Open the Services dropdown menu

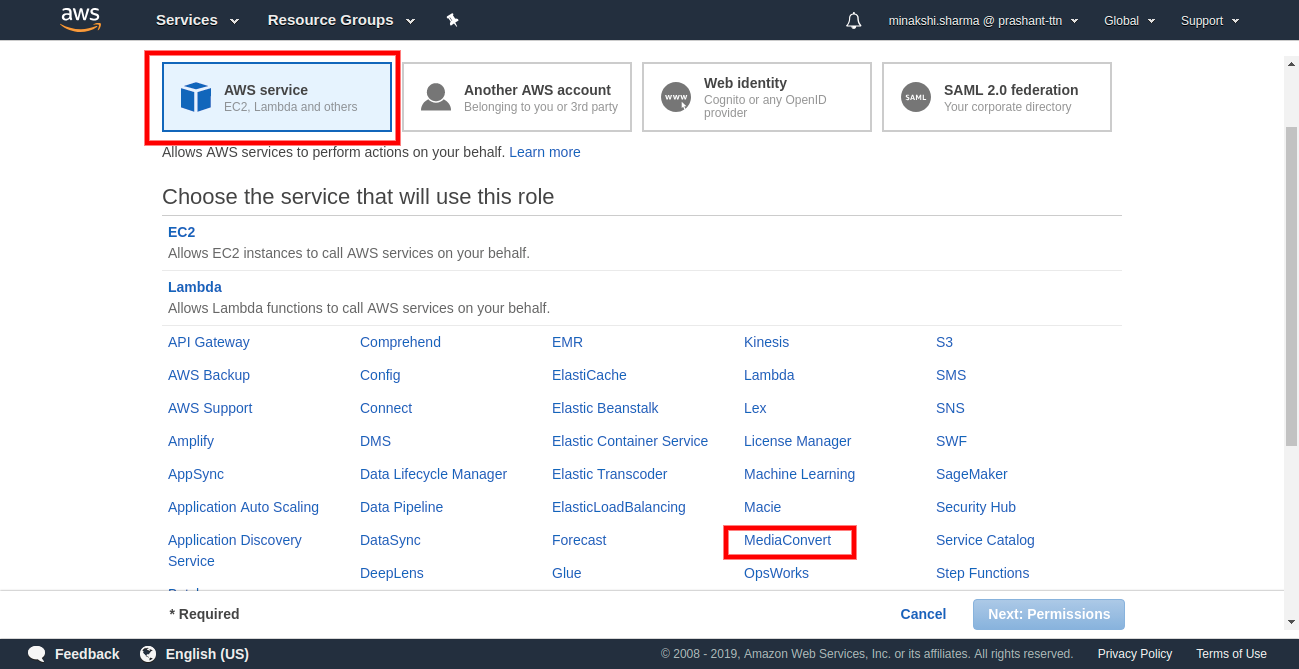[197, 20]
